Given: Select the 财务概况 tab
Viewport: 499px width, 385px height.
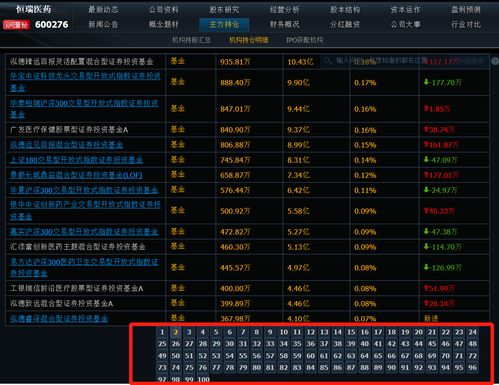Looking at the screenshot, I should point(284,24).
